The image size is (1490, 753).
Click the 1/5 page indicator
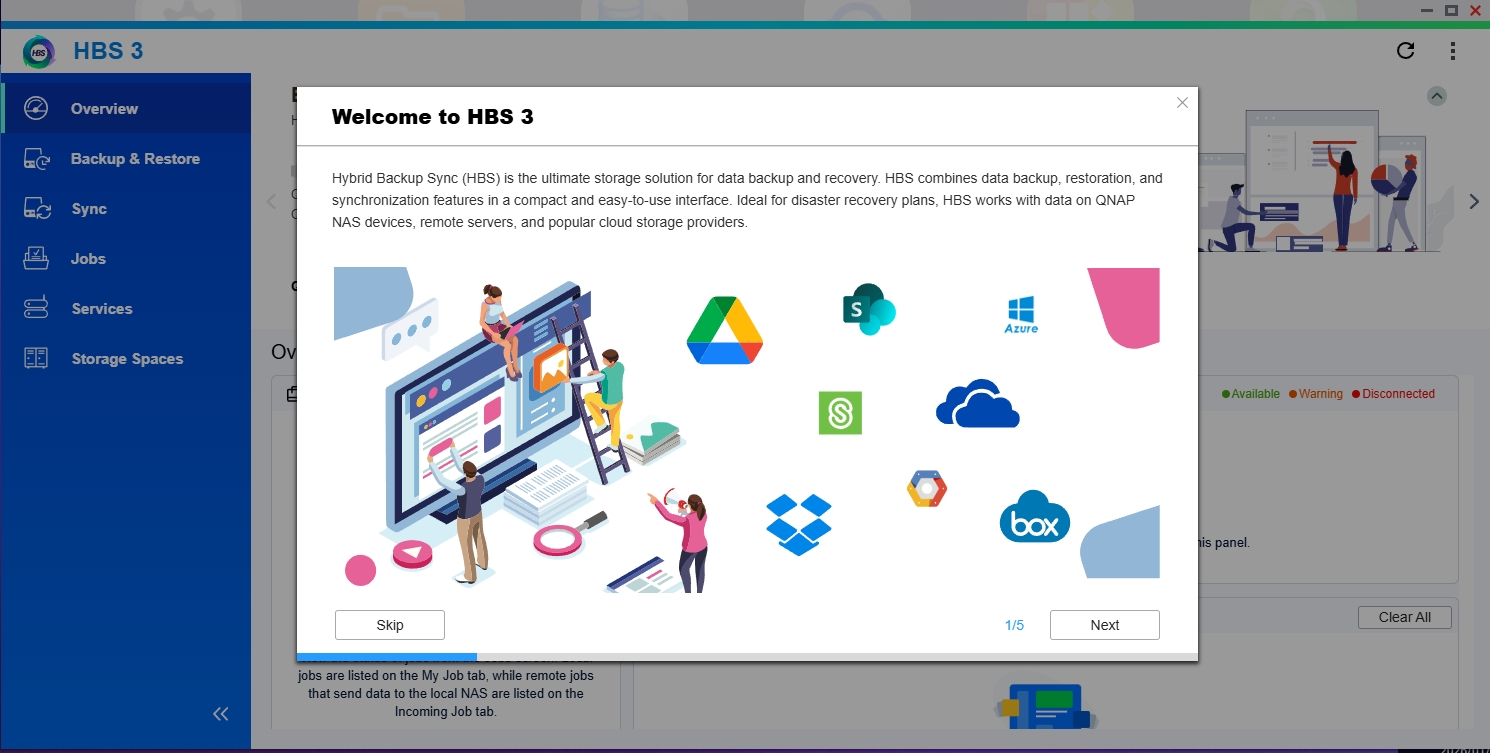[1014, 625]
